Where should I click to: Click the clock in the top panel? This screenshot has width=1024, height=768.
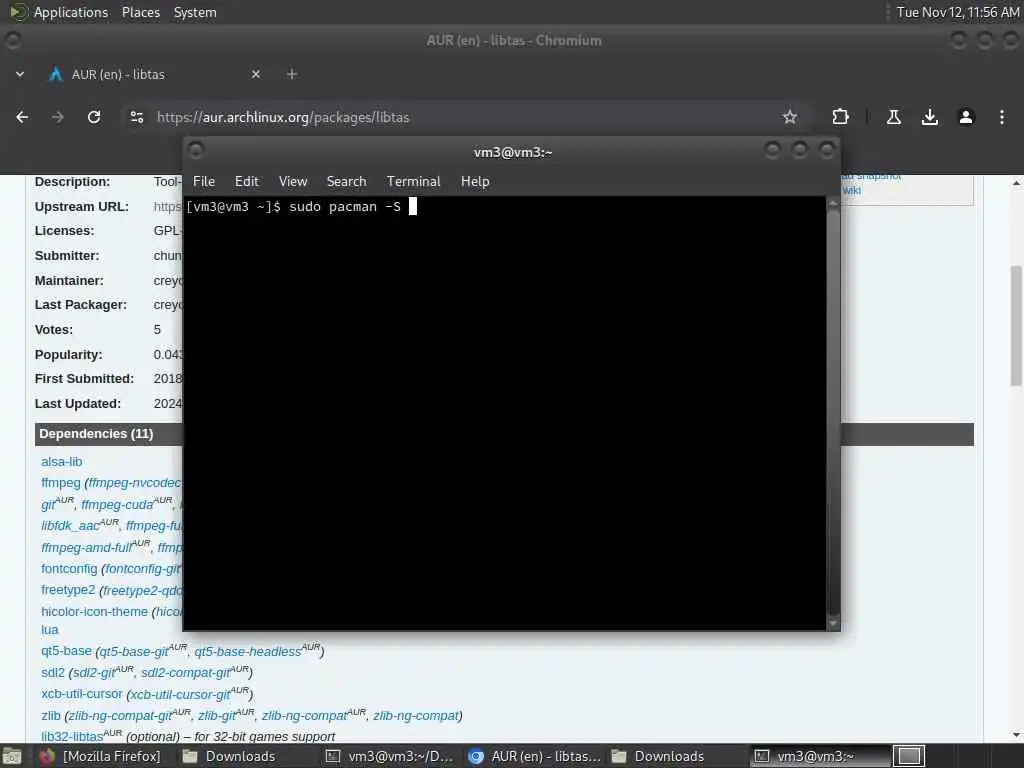tap(957, 12)
